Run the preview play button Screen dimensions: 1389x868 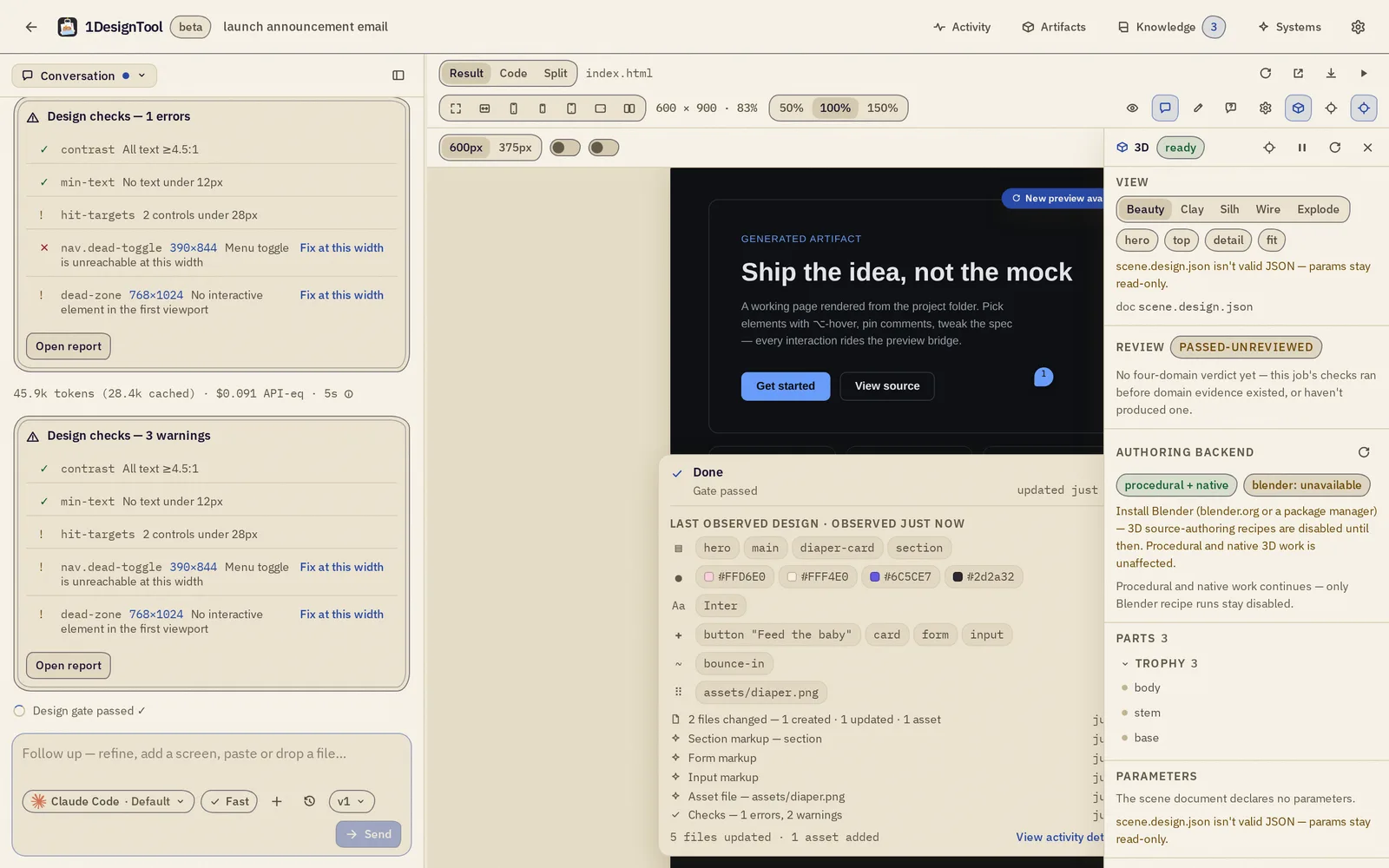coord(1364,73)
